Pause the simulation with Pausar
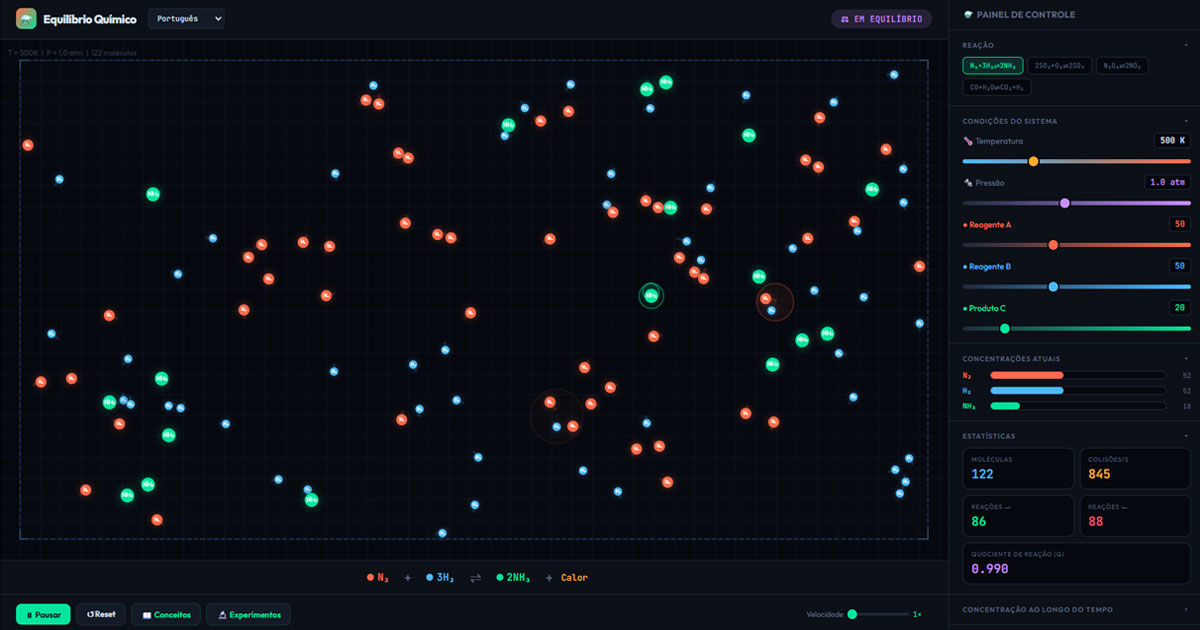The height and width of the screenshot is (630, 1200). [x=43, y=614]
